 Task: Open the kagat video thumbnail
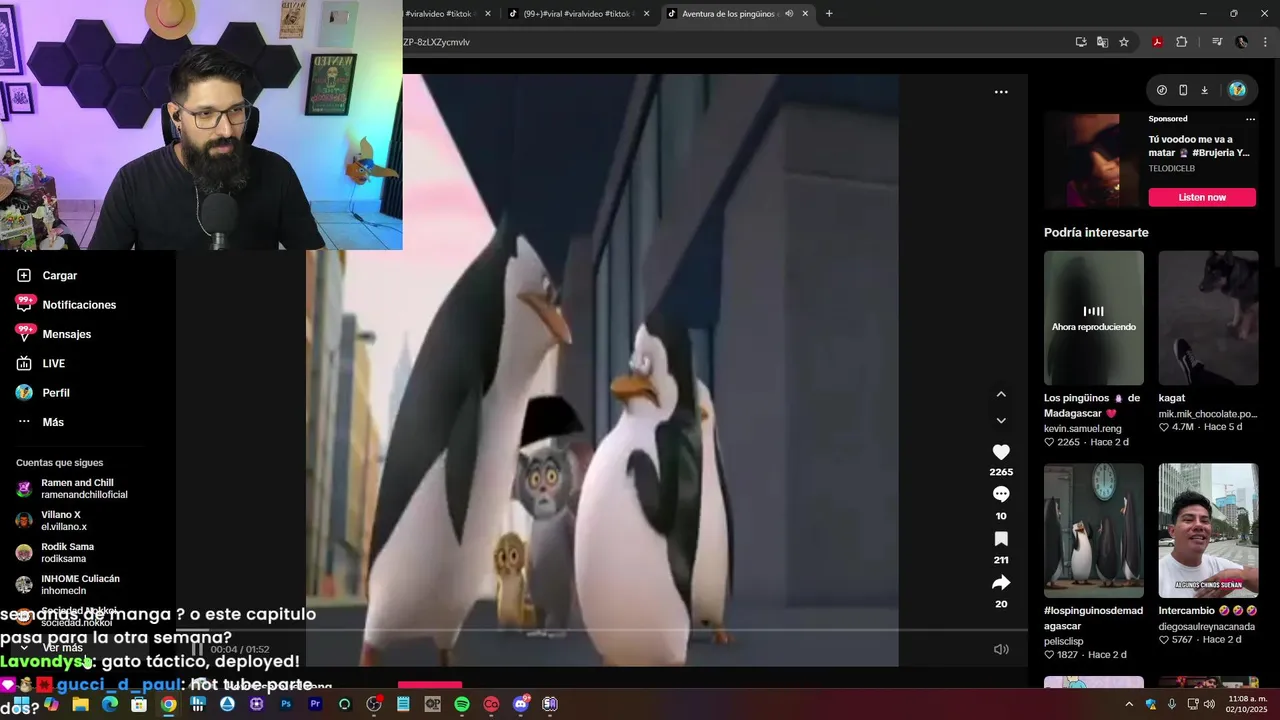(1208, 318)
